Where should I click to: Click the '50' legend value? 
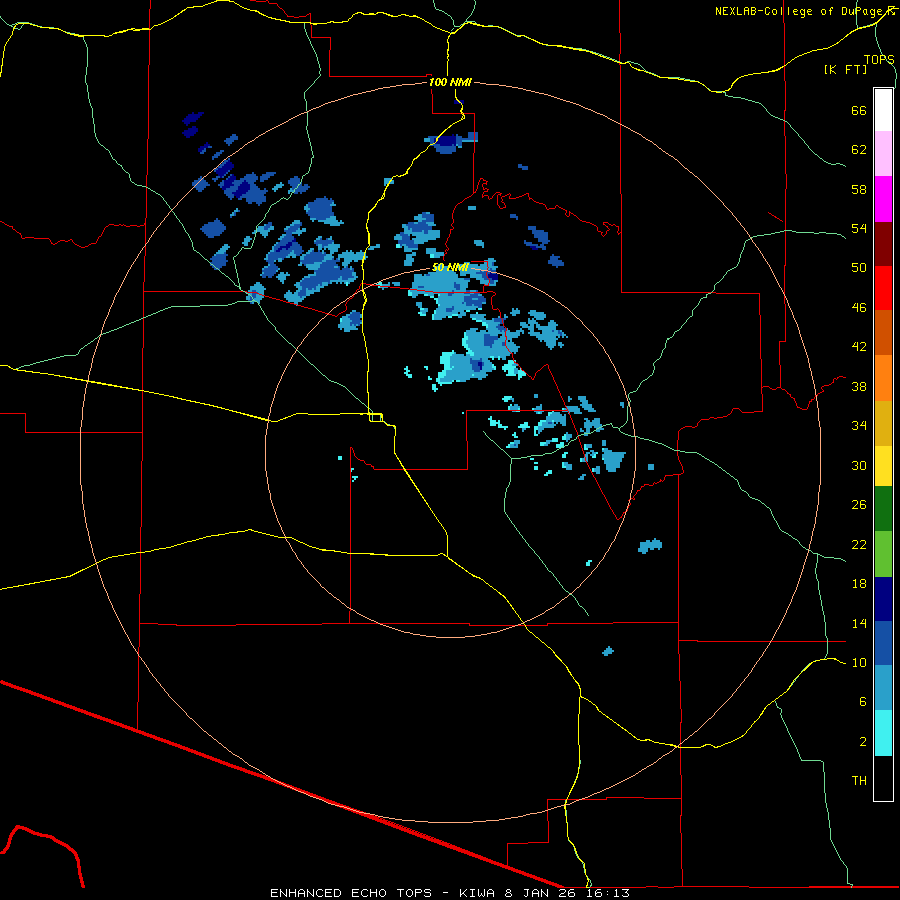pos(859,268)
